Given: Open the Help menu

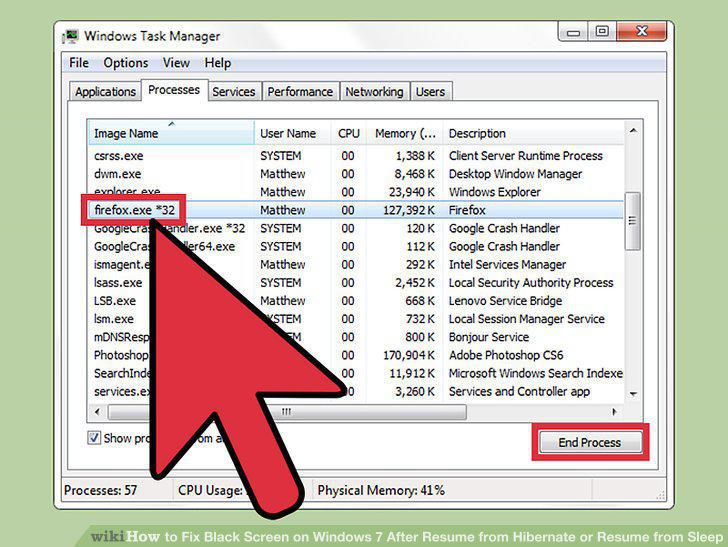Looking at the screenshot, I should pyautogui.click(x=218, y=63).
